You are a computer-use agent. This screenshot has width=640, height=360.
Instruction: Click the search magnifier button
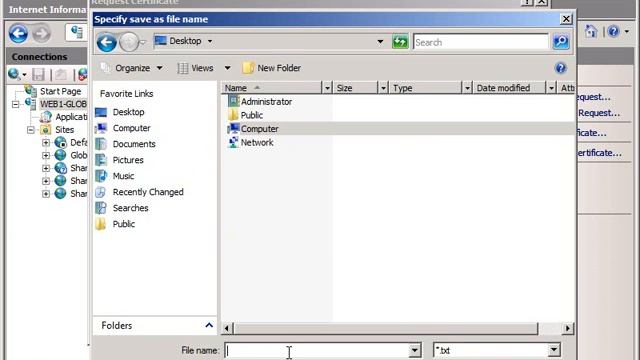[561, 42]
